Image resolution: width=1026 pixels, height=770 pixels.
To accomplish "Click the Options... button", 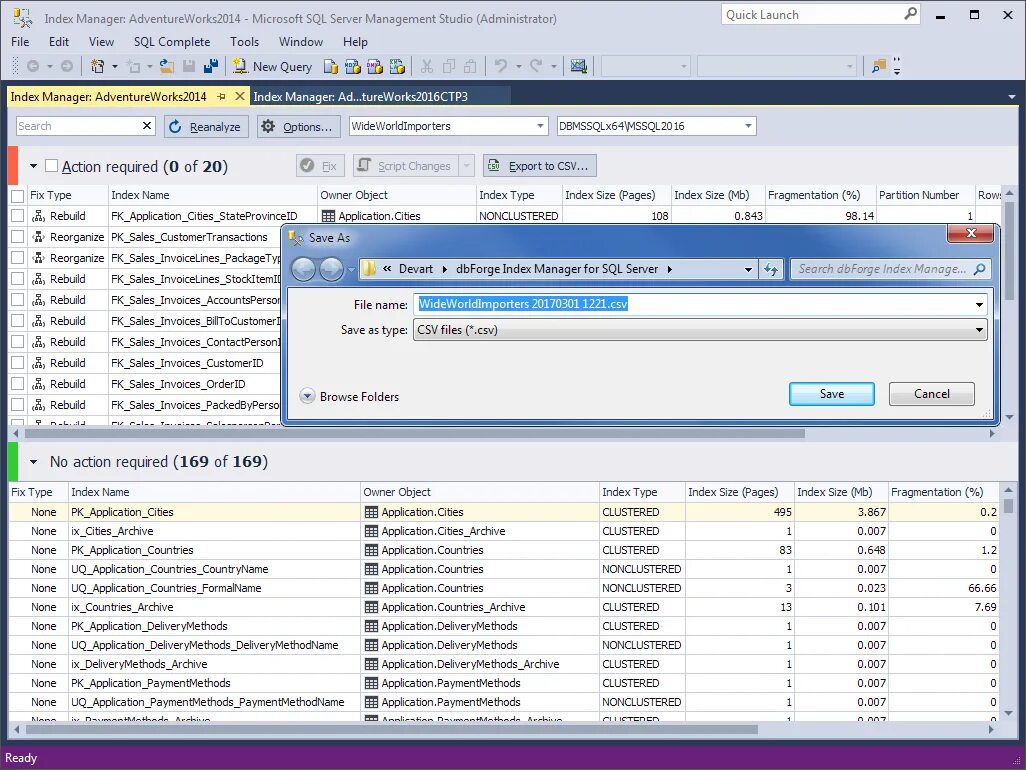I will pos(299,126).
